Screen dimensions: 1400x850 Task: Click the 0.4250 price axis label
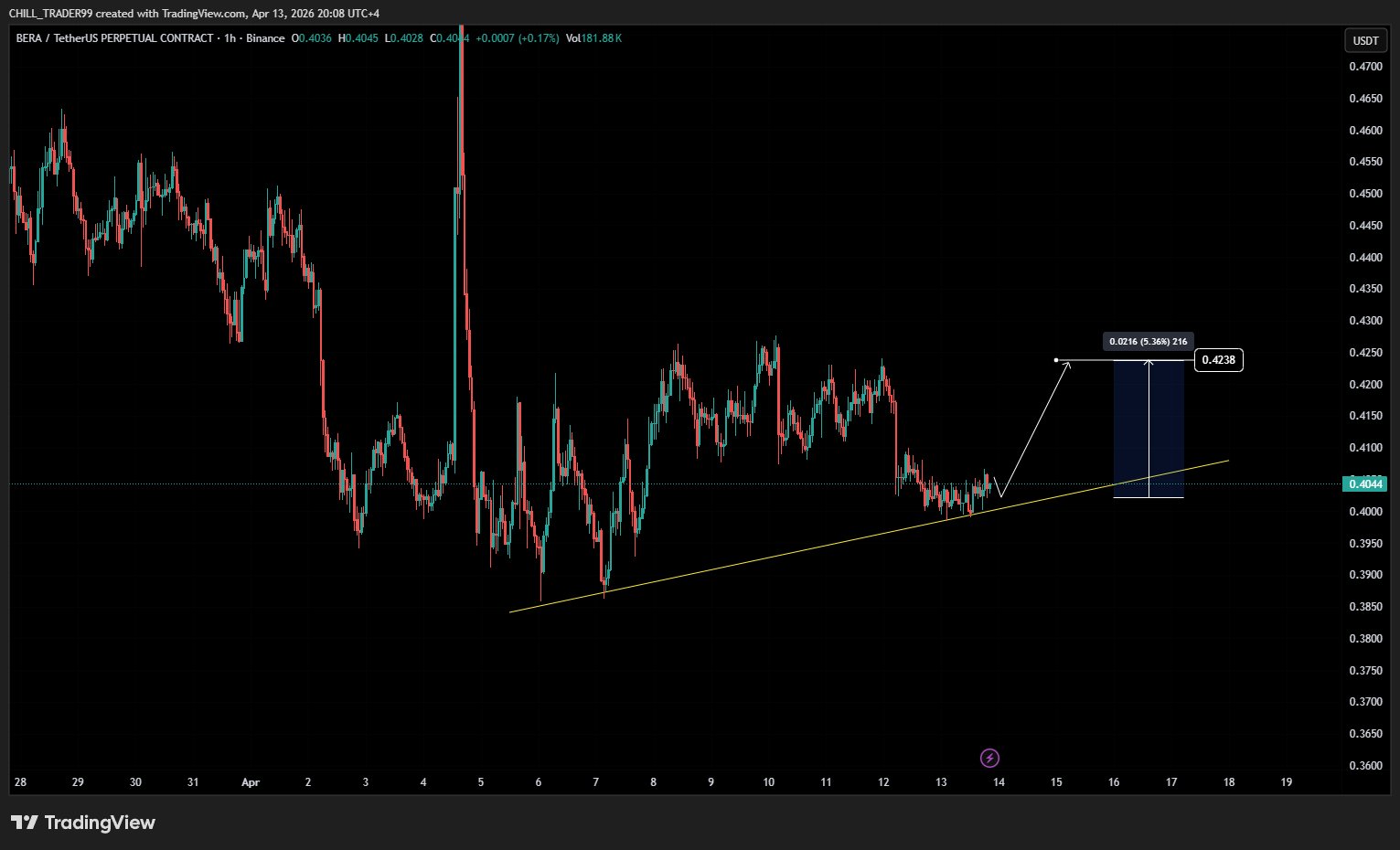click(1365, 353)
